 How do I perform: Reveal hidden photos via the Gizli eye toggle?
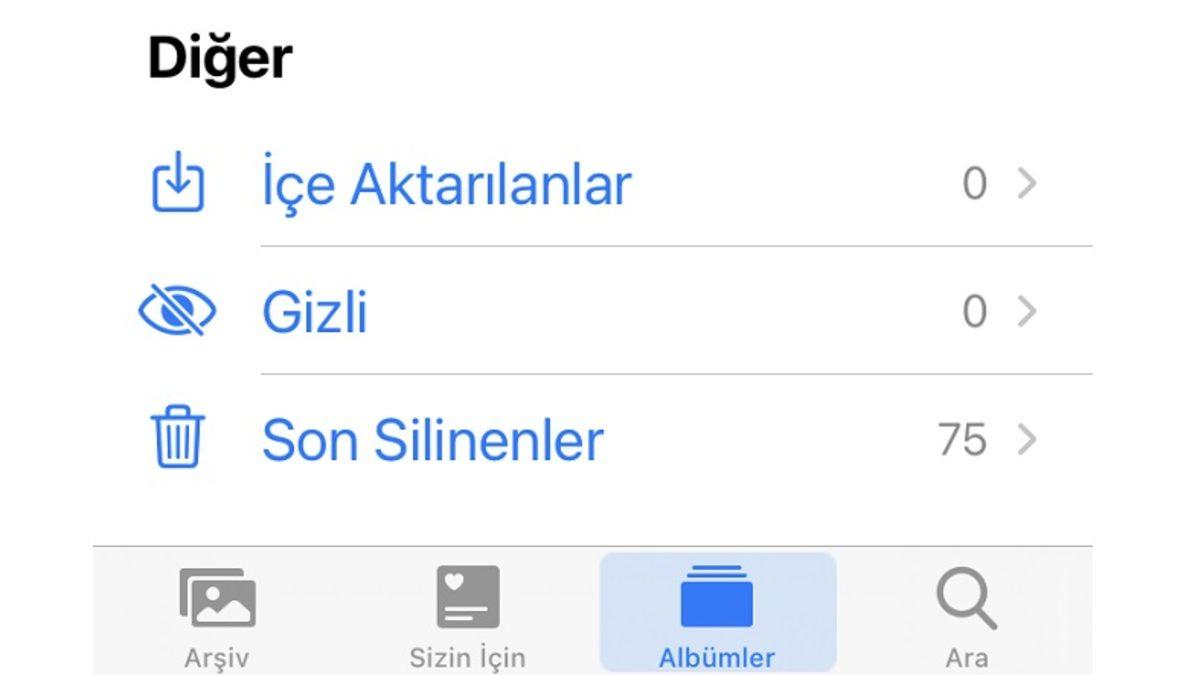click(177, 310)
